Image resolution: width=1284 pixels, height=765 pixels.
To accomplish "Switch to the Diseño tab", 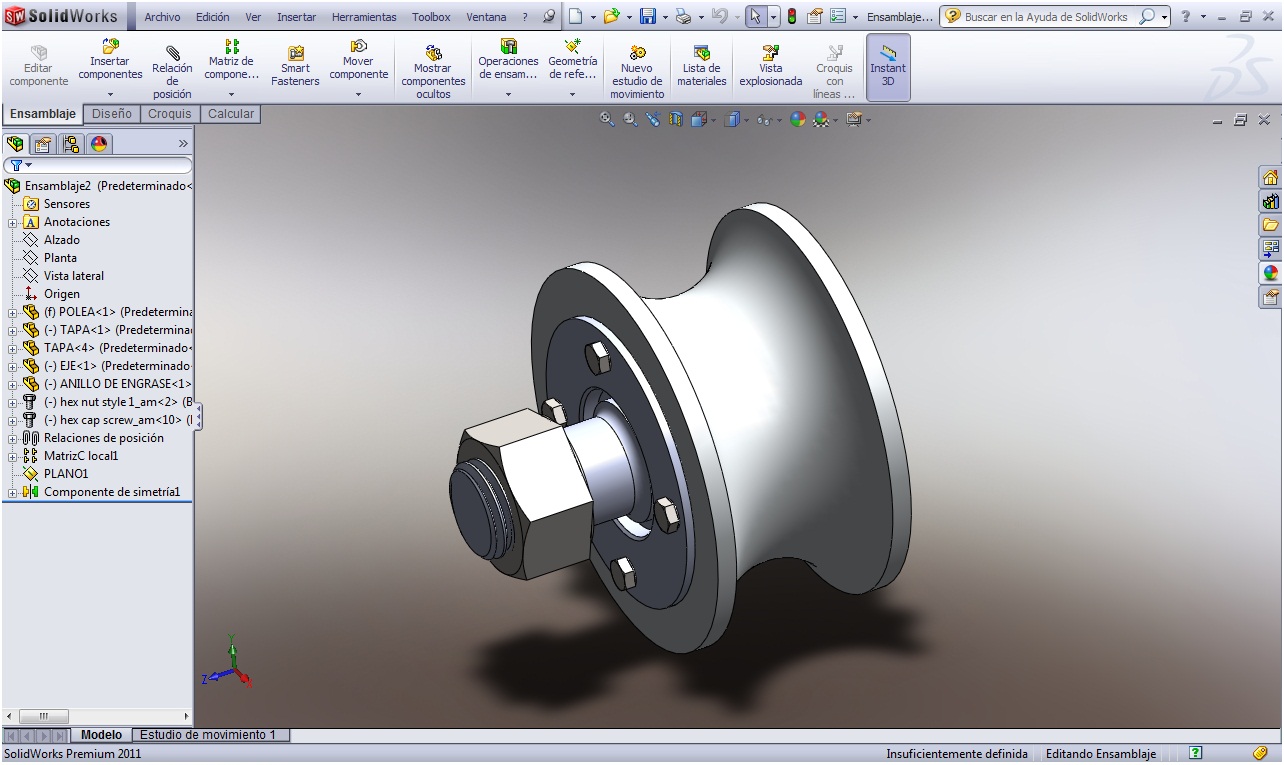I will 111,114.
